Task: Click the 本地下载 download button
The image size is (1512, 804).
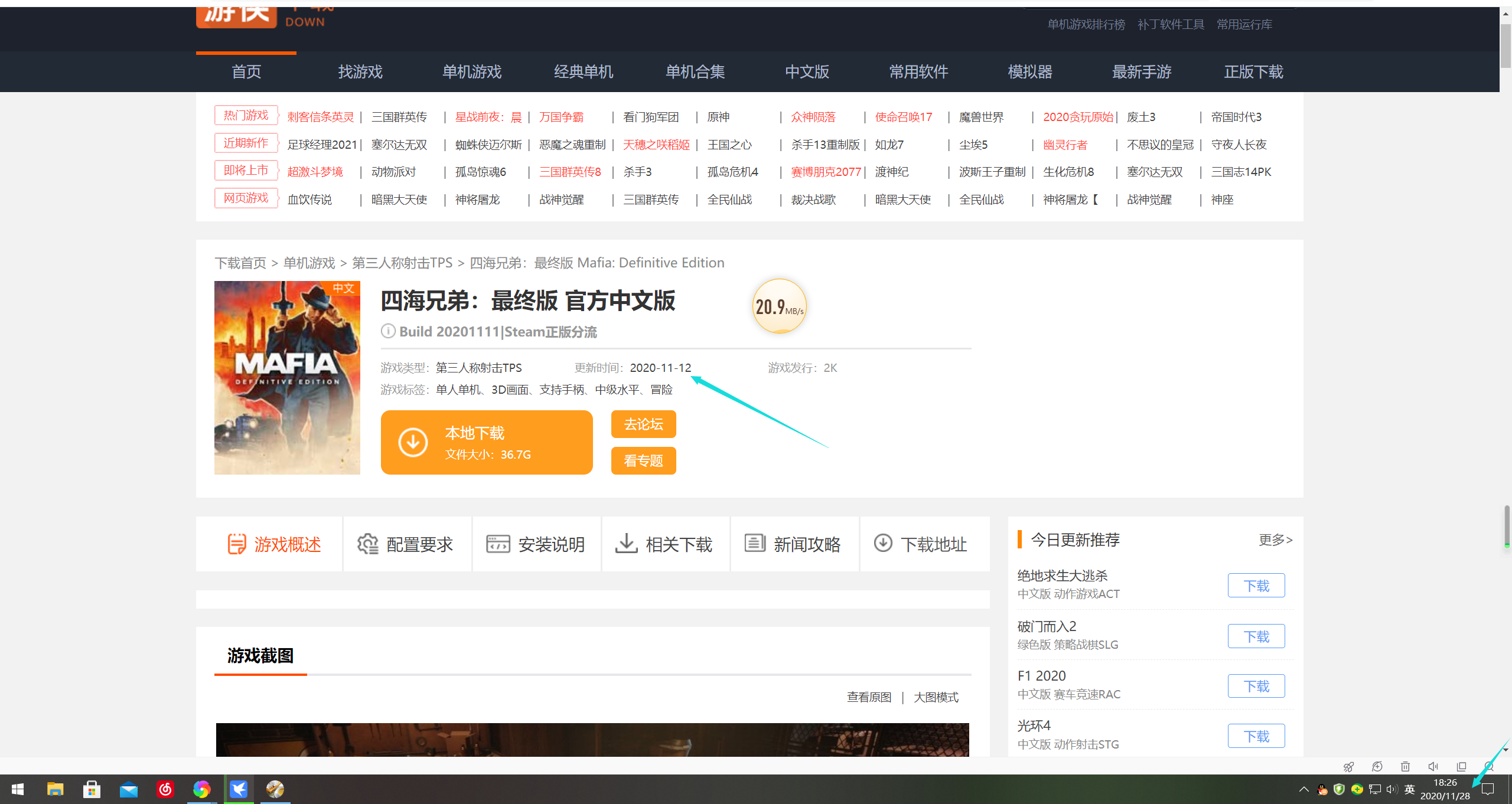Action: click(x=486, y=442)
